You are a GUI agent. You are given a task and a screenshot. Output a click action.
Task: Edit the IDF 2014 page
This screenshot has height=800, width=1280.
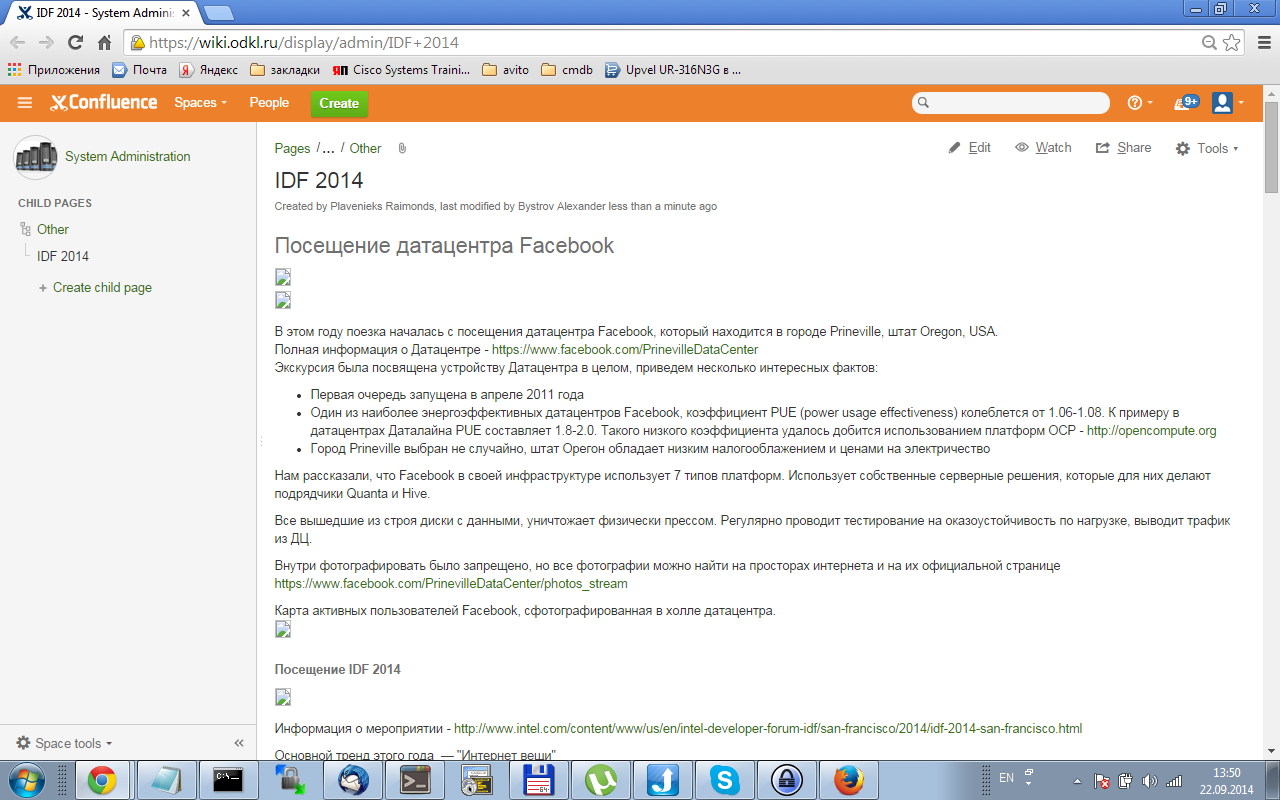[969, 148]
